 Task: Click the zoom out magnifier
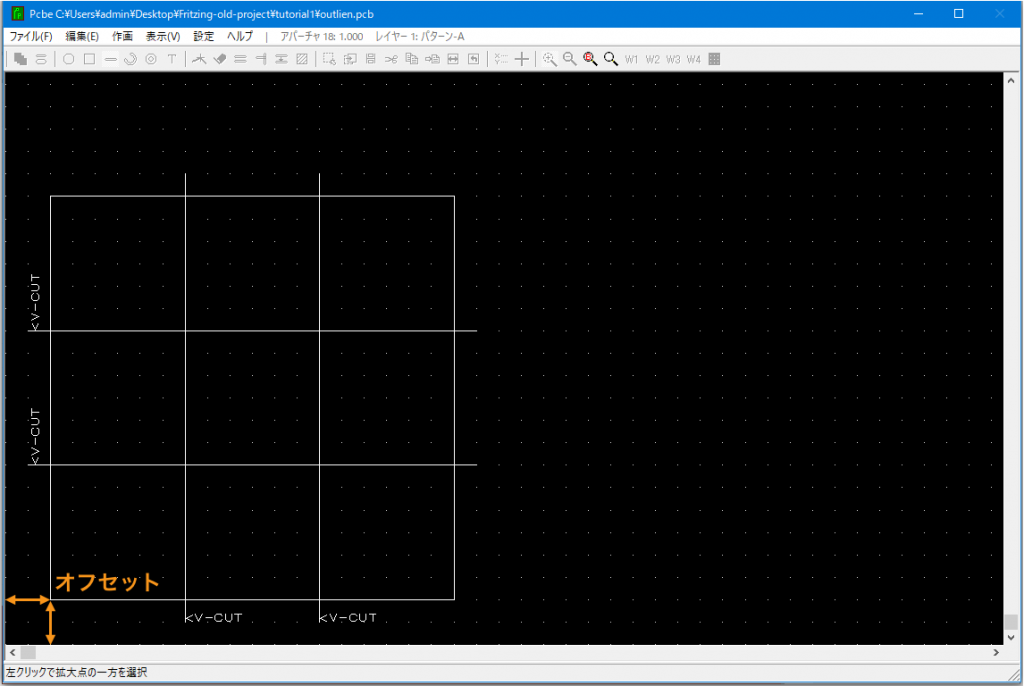569,59
